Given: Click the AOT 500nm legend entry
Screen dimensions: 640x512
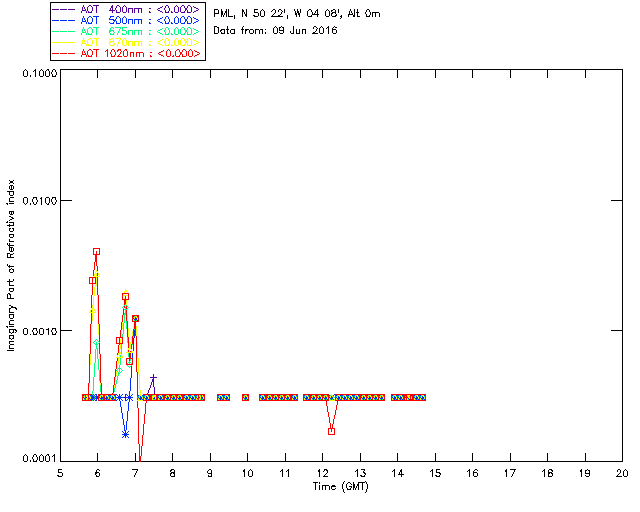Looking at the screenshot, I should pyautogui.click(x=127, y=20).
